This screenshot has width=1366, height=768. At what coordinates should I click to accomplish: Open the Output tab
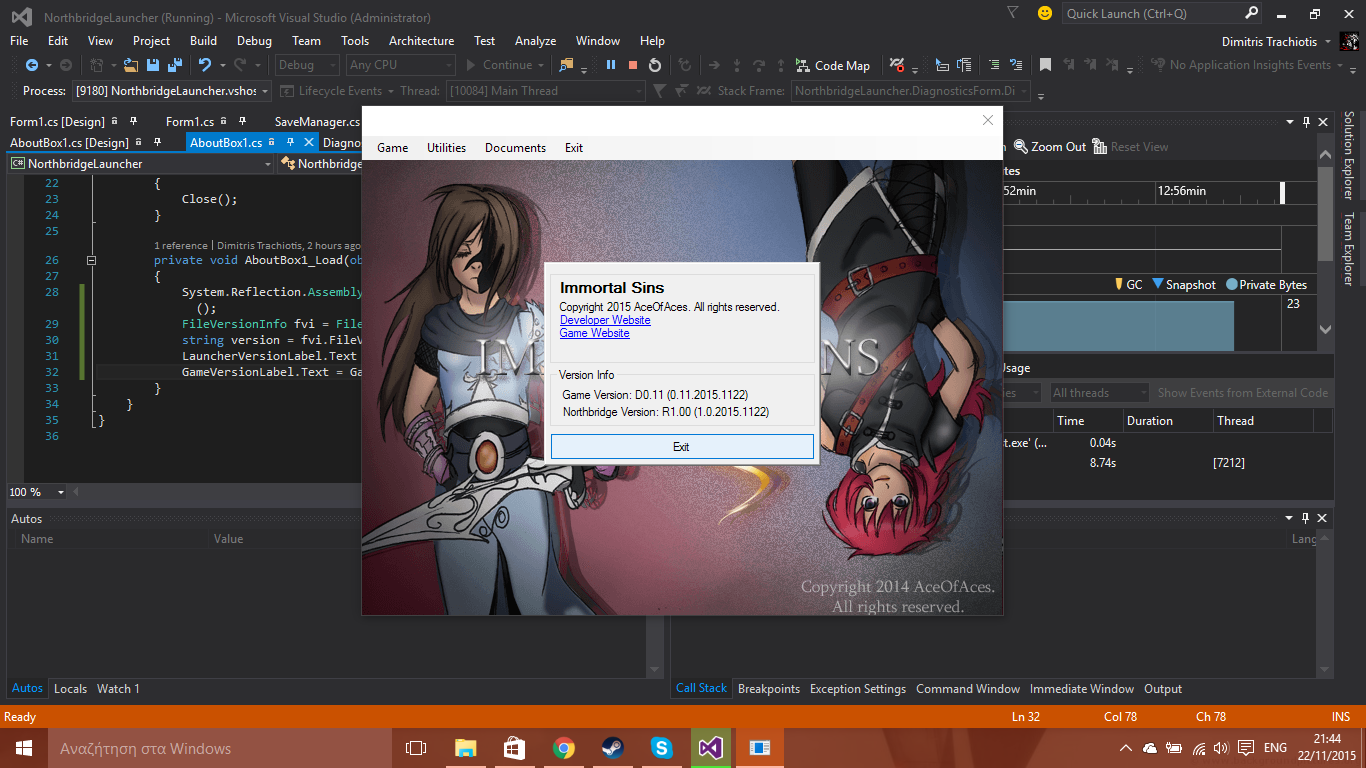[x=1163, y=689]
